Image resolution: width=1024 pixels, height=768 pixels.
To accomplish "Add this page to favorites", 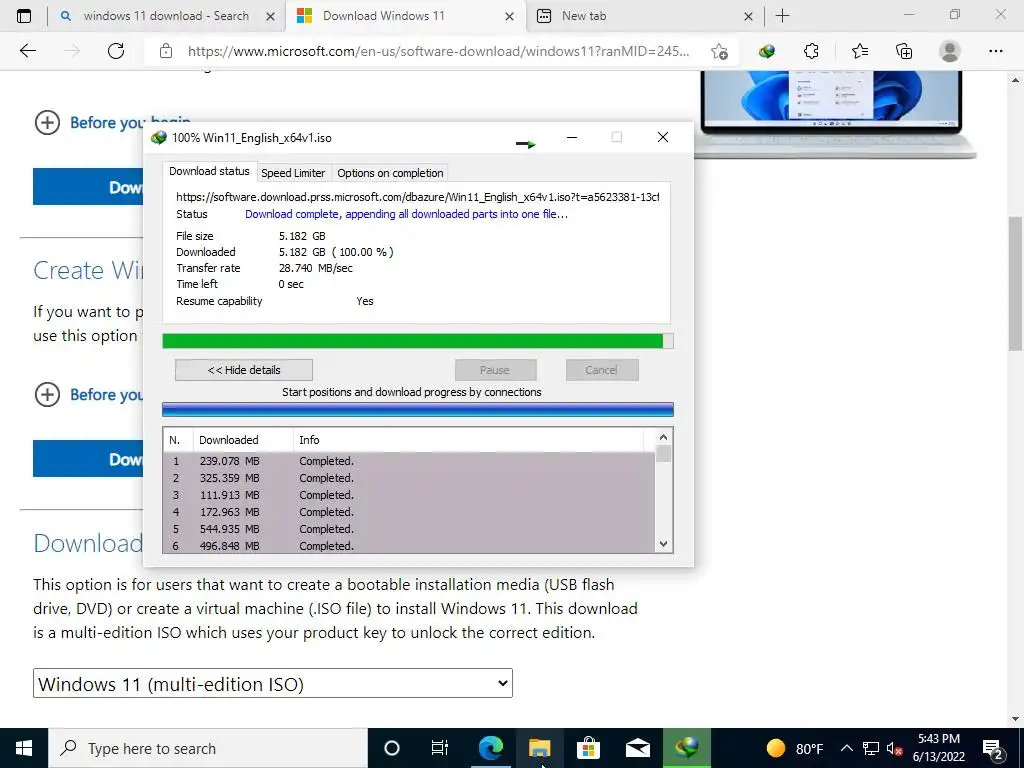I will coord(719,51).
